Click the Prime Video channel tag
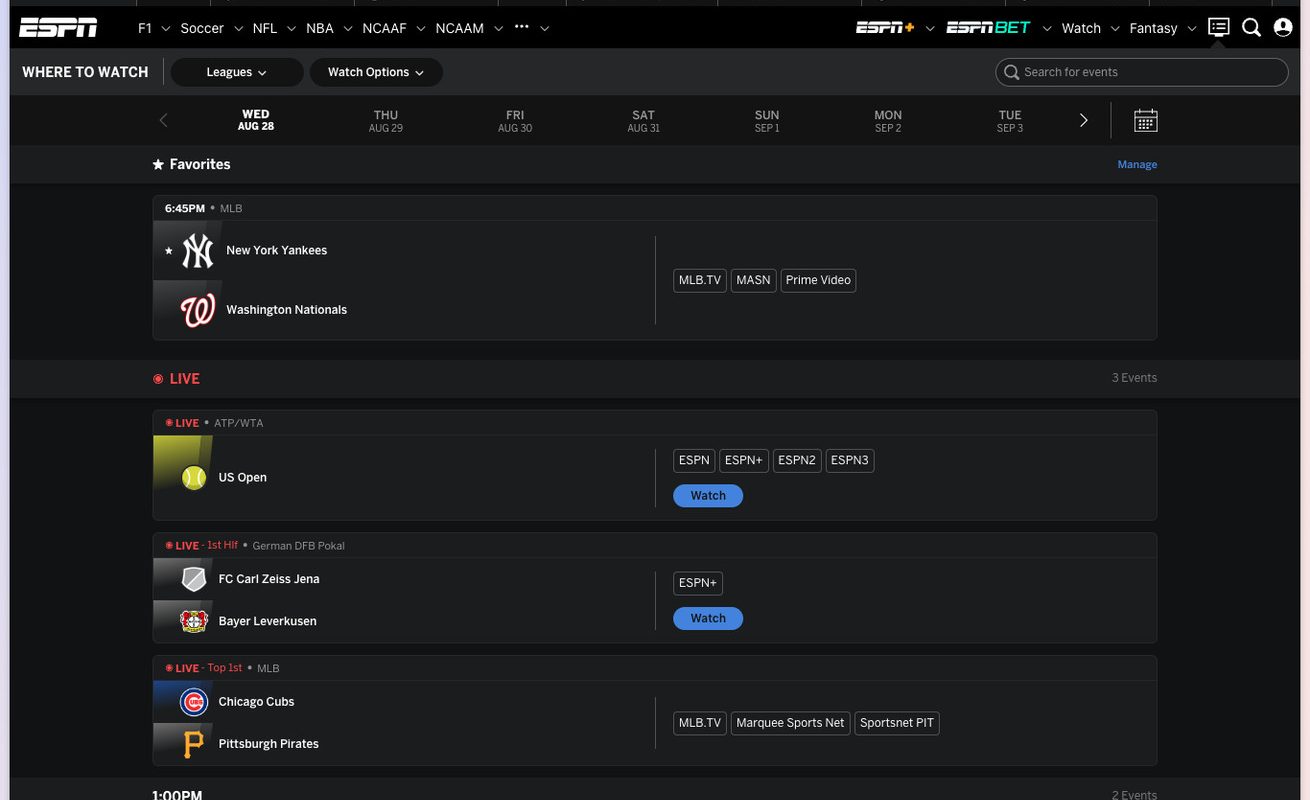Image resolution: width=1310 pixels, height=800 pixels. tap(818, 281)
